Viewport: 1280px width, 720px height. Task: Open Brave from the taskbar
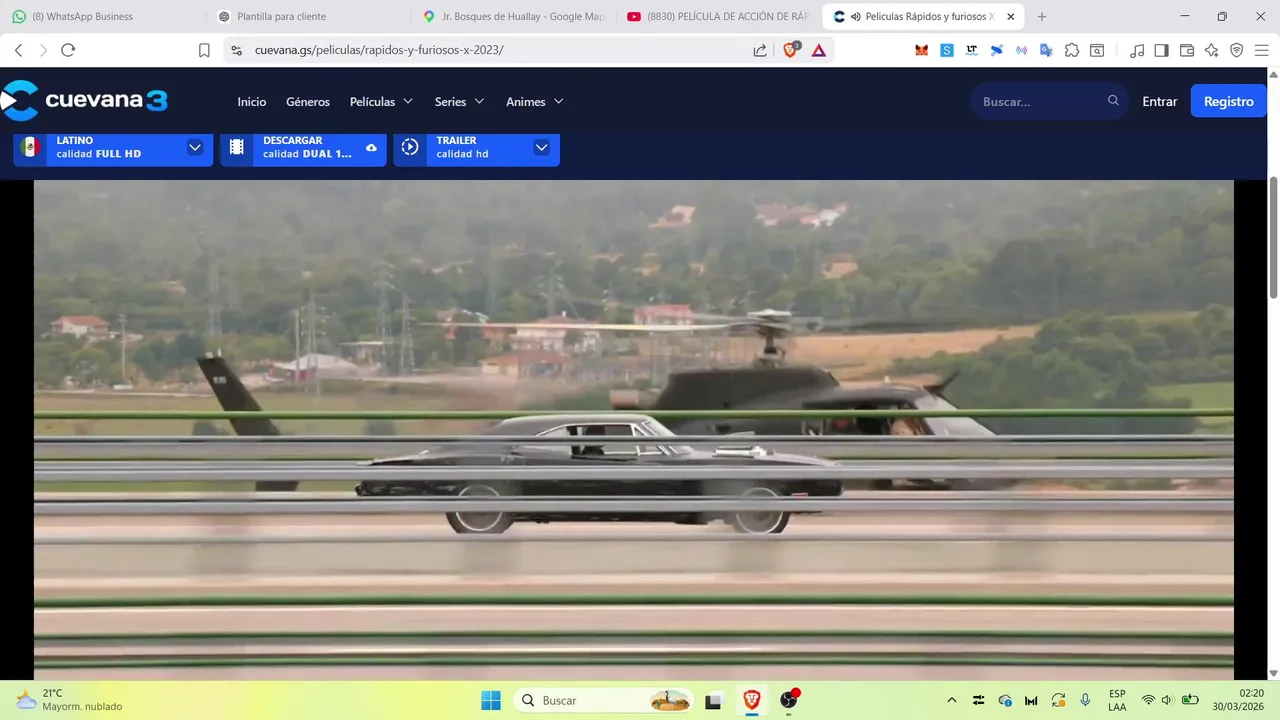[751, 700]
